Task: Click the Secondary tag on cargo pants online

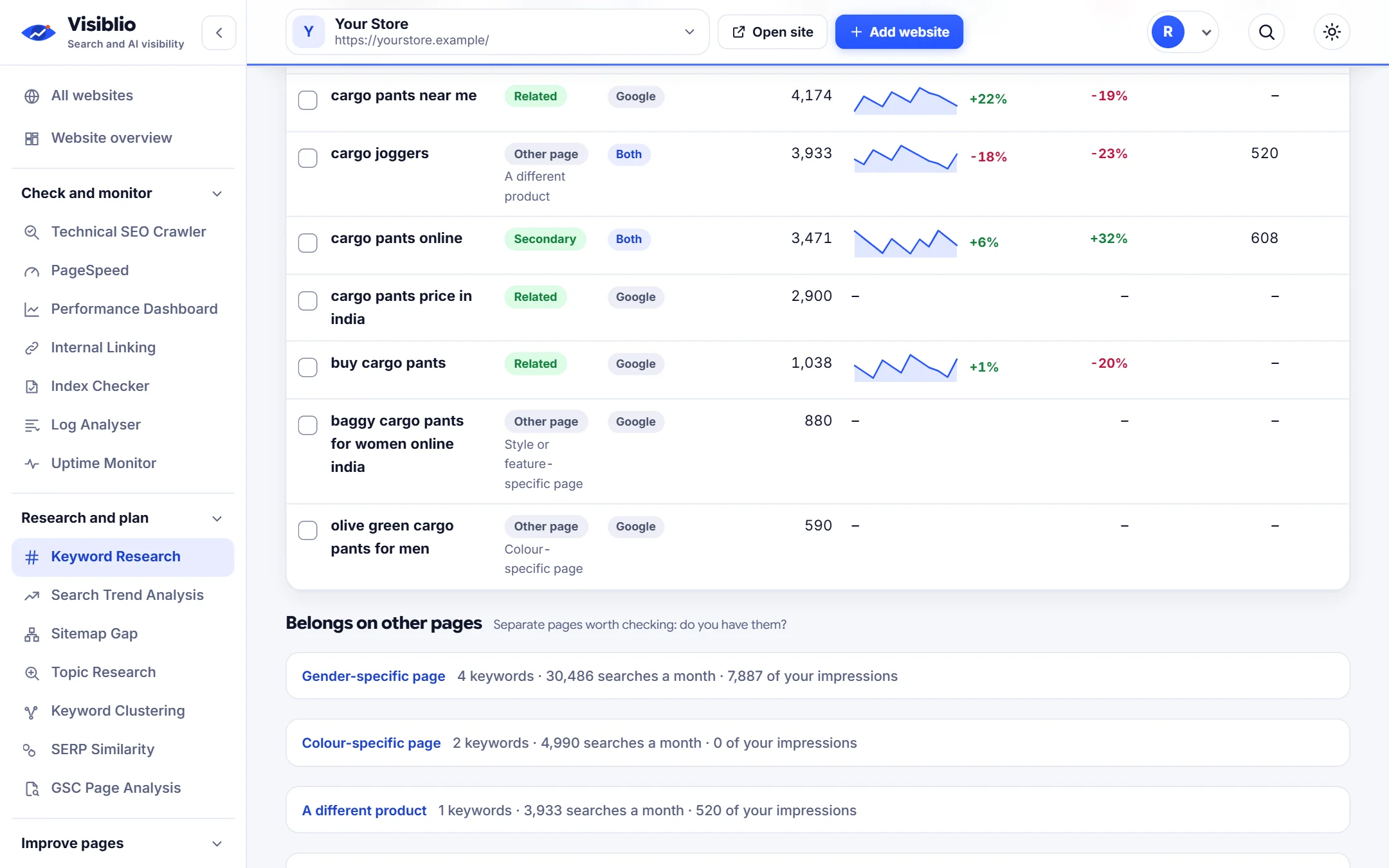Action: [545, 239]
